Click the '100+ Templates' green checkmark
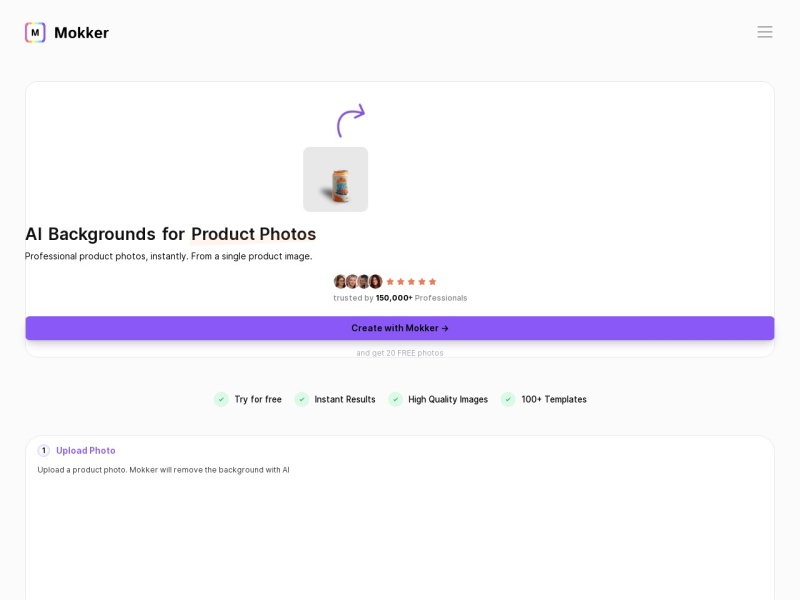The width and height of the screenshot is (800, 600). [508, 399]
